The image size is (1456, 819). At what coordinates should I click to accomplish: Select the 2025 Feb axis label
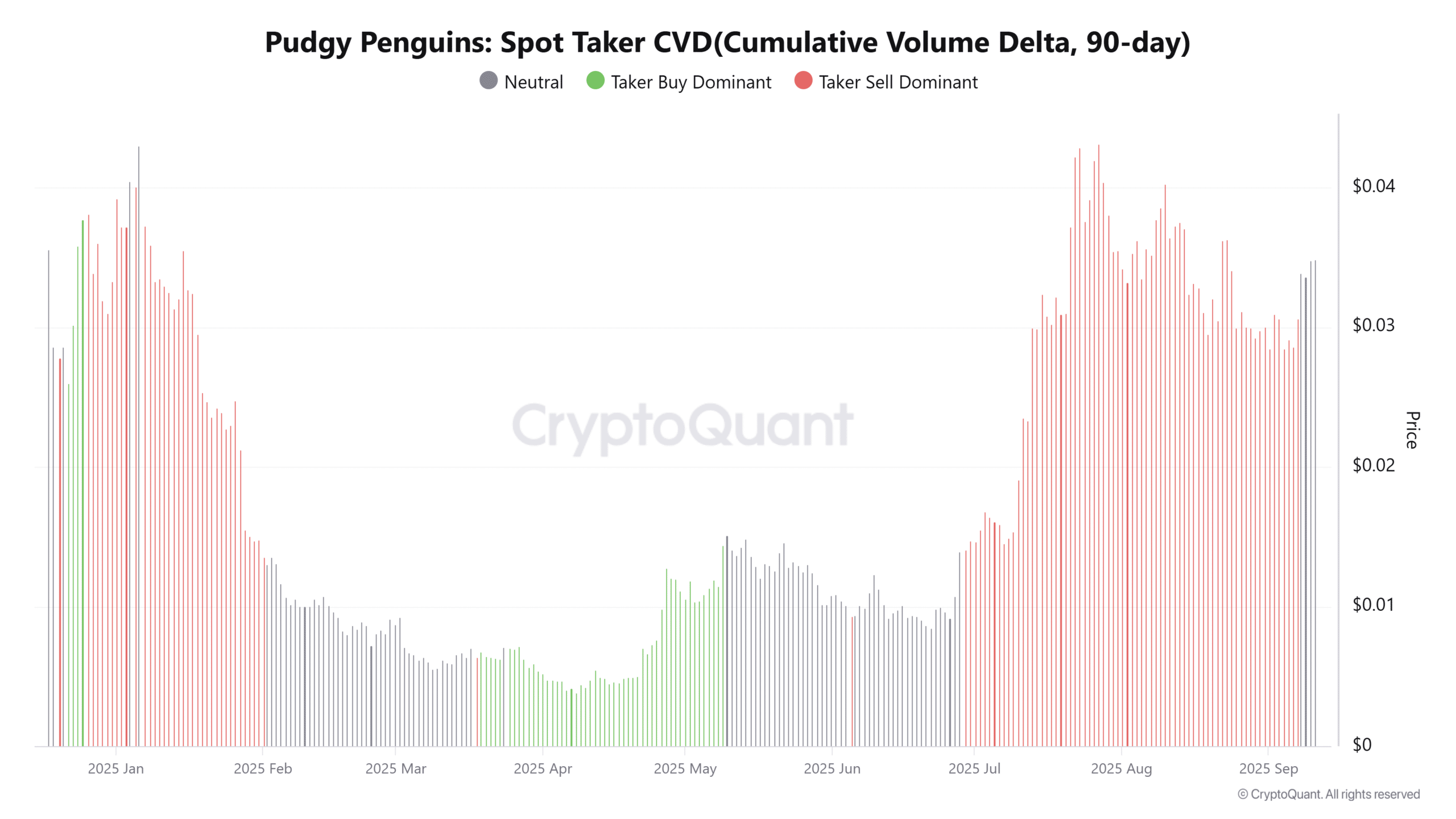click(x=263, y=768)
